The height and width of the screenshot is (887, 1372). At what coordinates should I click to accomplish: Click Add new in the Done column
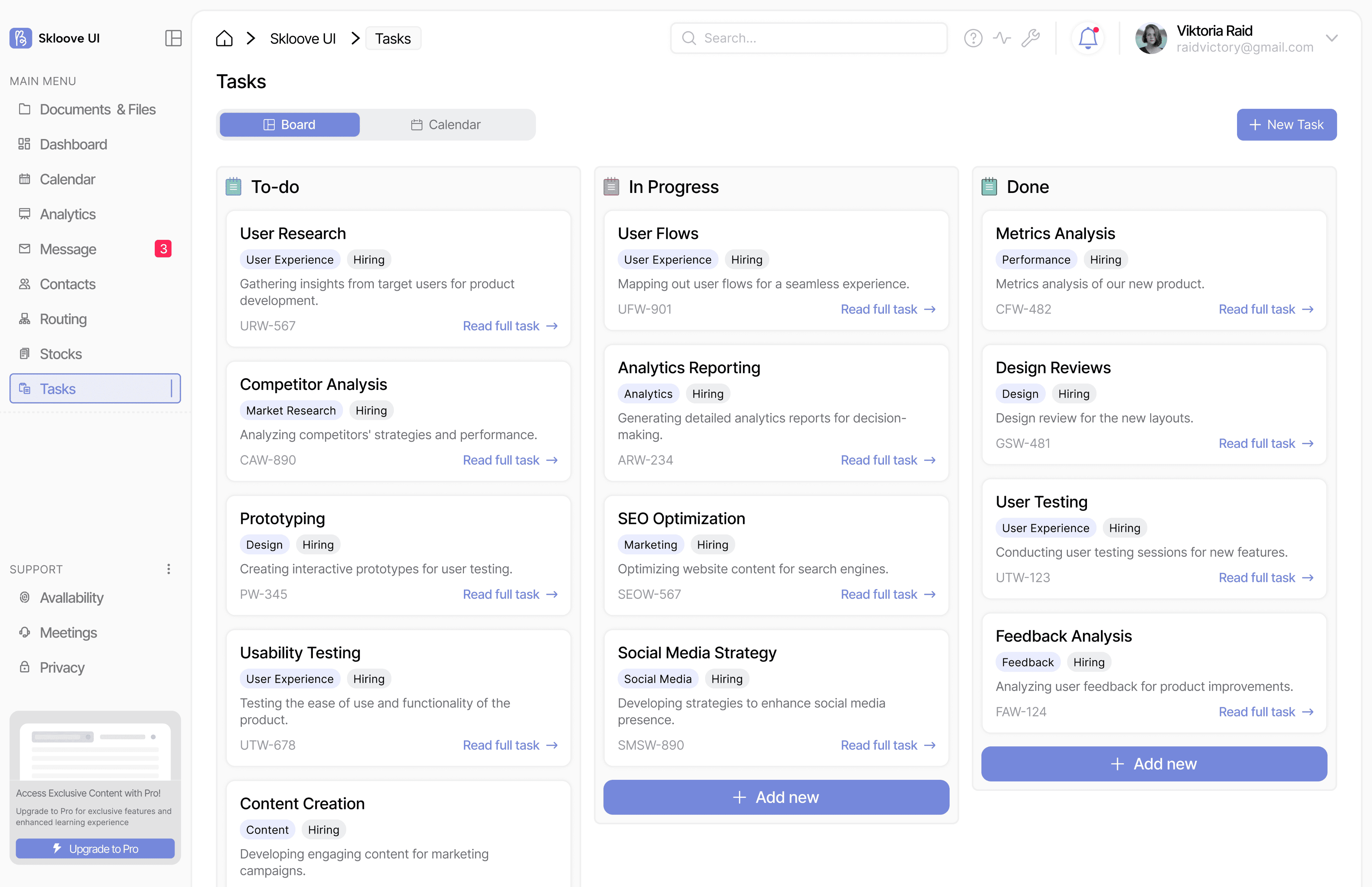[x=1154, y=764]
